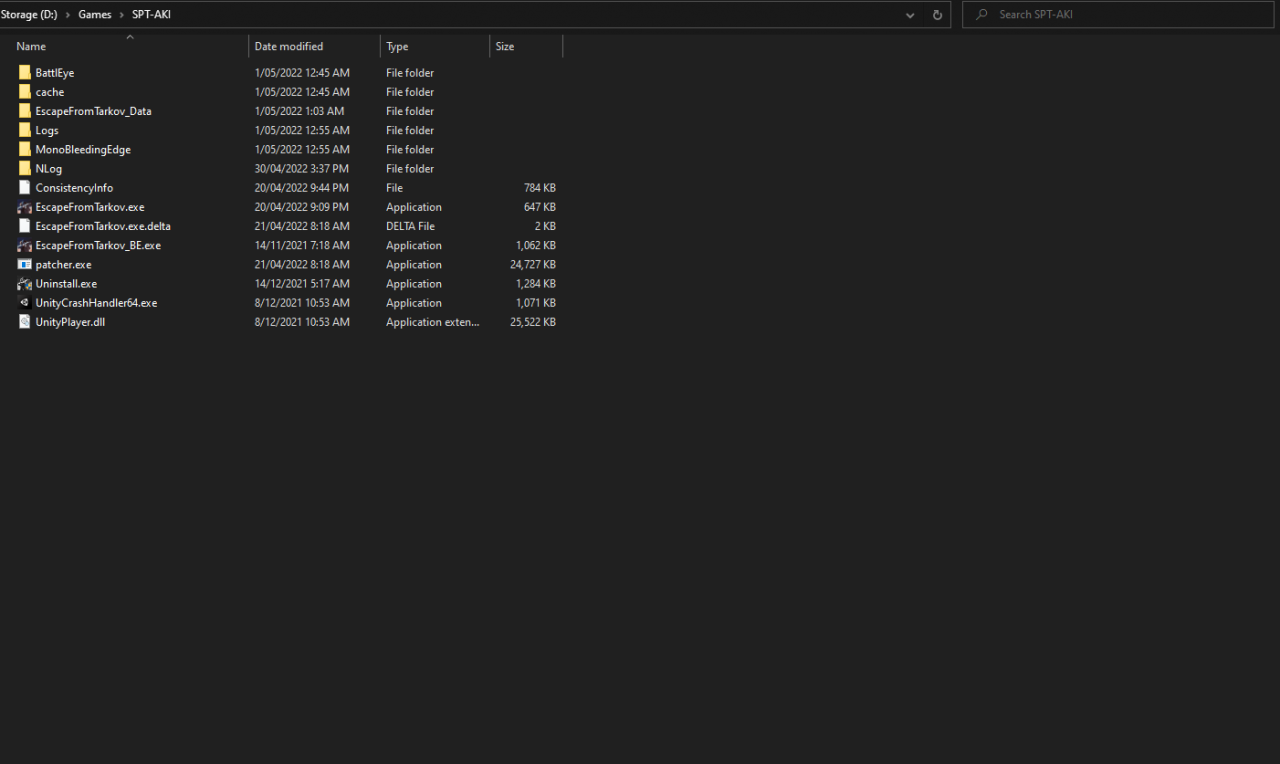The height and width of the screenshot is (764, 1280).
Task: Select the BattlEye folder name
Action: tap(55, 73)
